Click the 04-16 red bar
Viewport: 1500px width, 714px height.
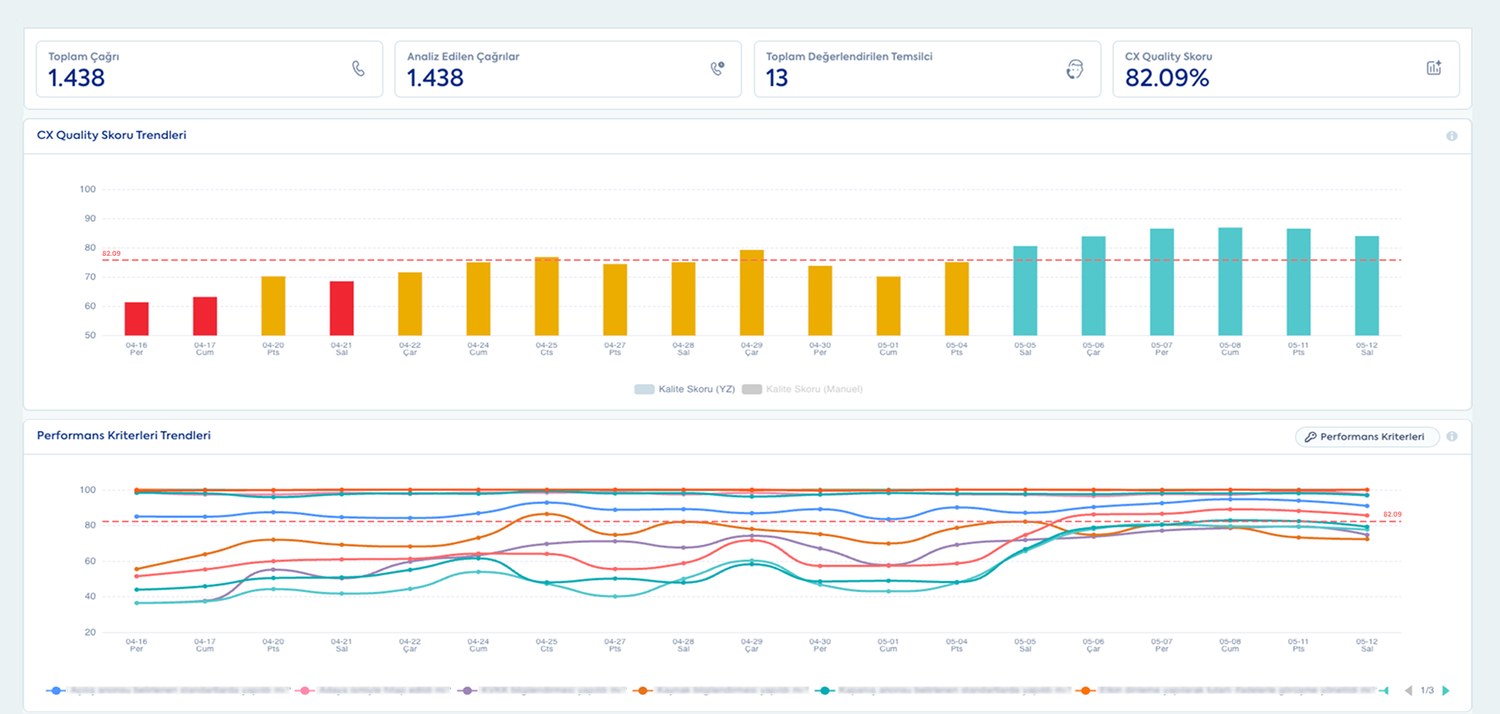point(137,319)
